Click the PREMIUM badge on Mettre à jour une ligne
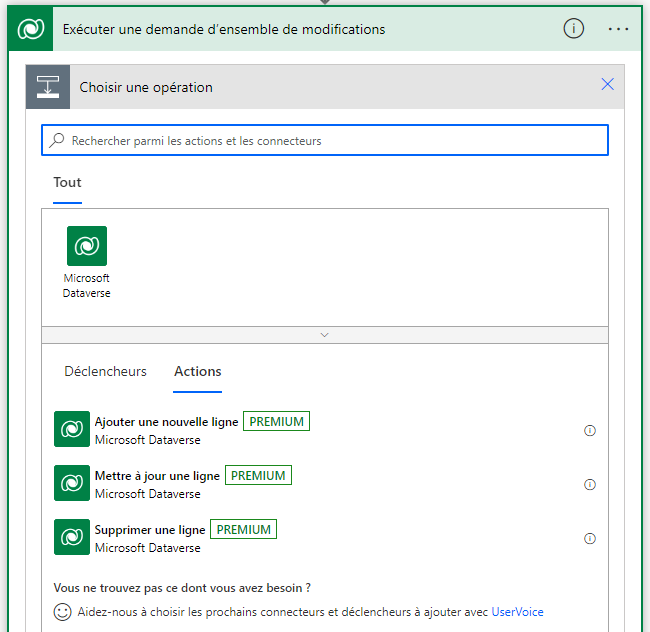Screen dimensions: 650x632 258,475
